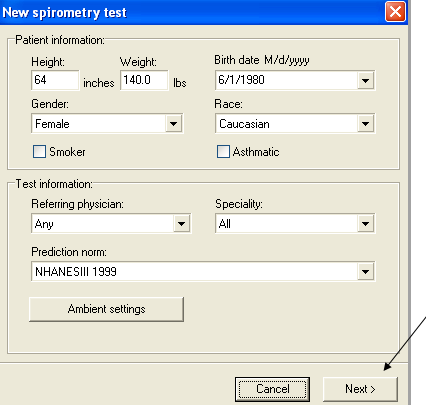The width and height of the screenshot is (426, 405).
Task: Click the Smoker label text
Action: click(x=67, y=152)
